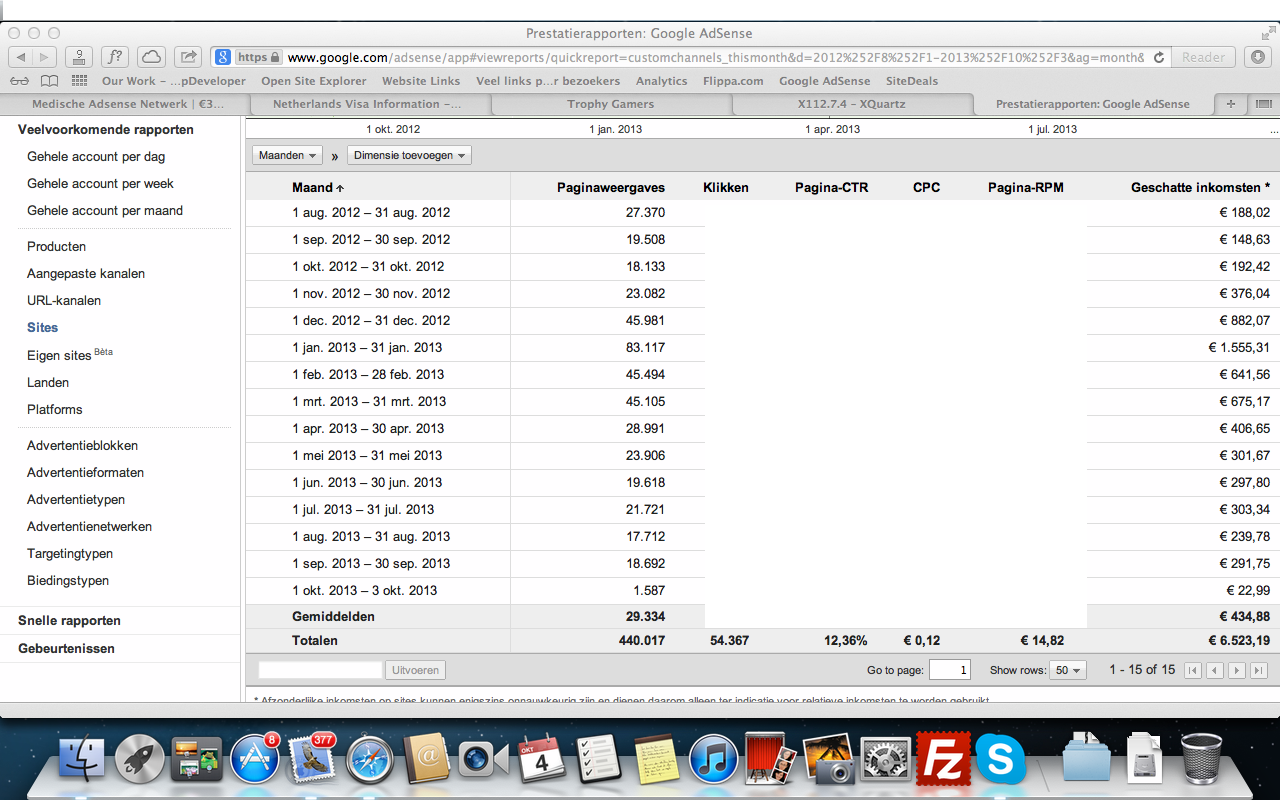1280x800 pixels.
Task: Open the Trash in the Dock
Action: coord(1201,760)
